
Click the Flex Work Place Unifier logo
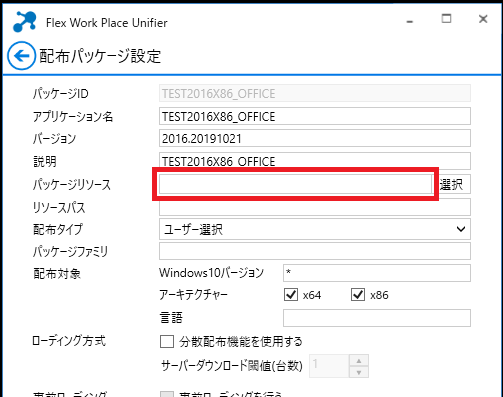(24, 22)
